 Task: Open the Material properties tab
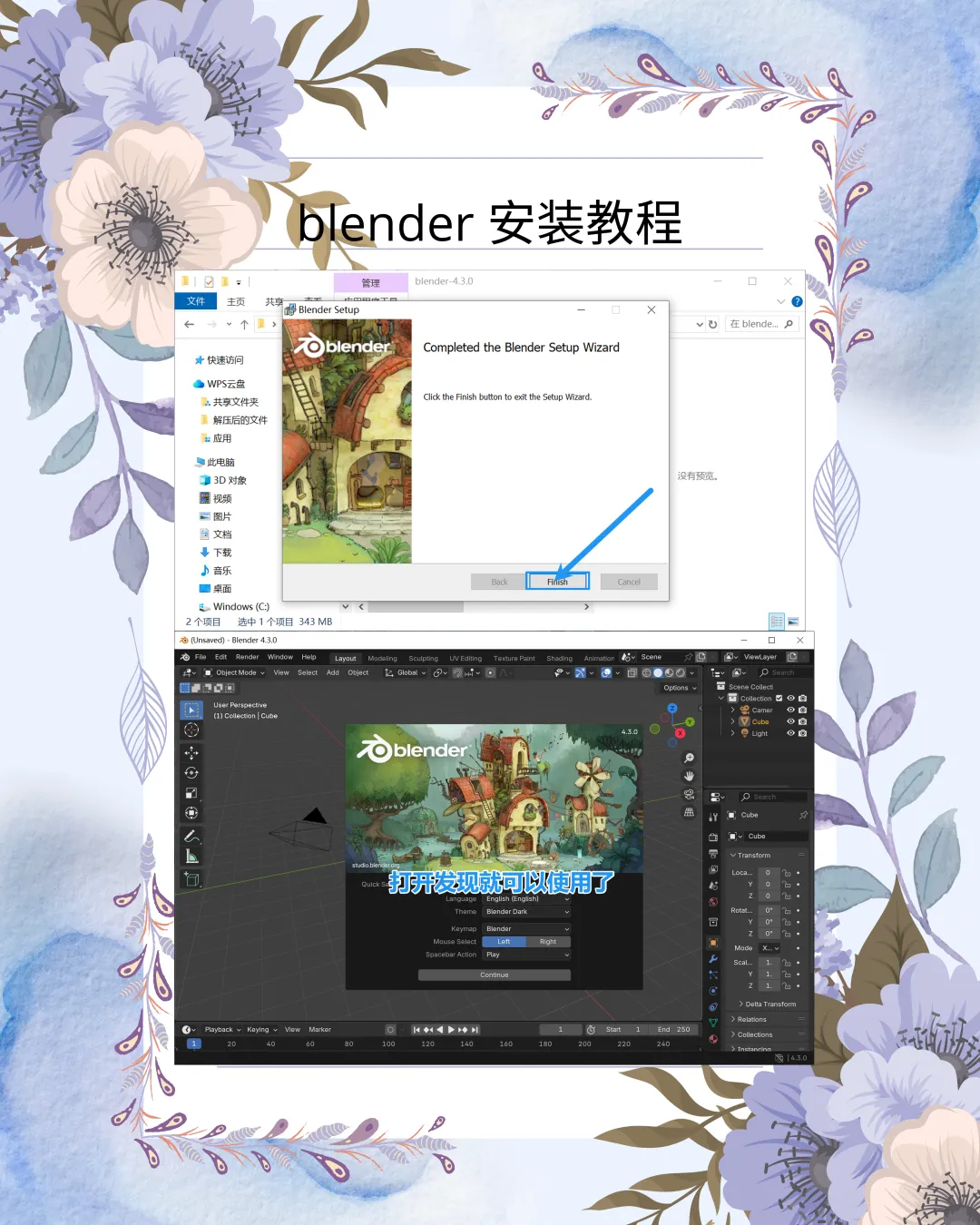click(713, 1039)
